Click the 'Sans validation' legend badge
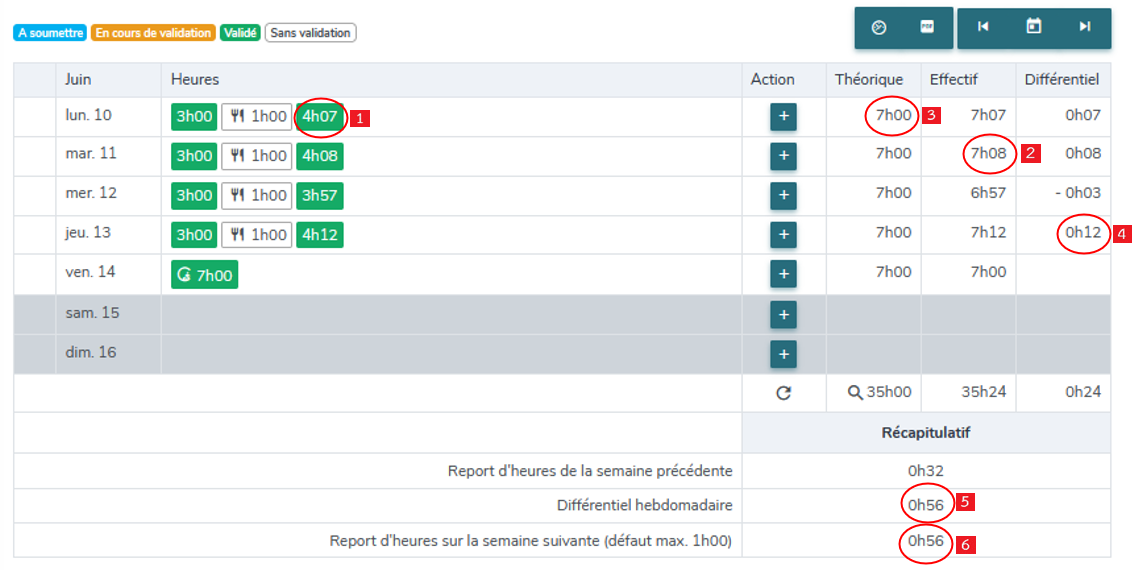This screenshot has width=1141, height=570. point(310,33)
